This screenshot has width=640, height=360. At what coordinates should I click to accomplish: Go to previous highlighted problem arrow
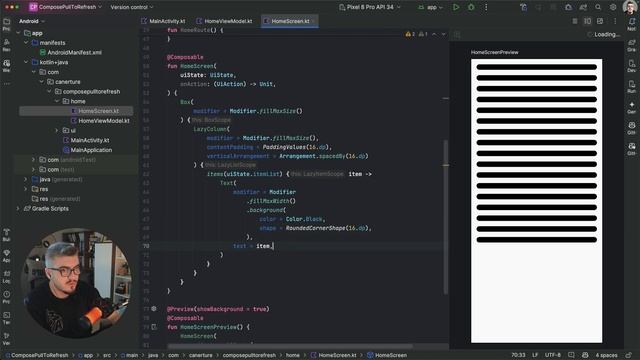click(434, 34)
